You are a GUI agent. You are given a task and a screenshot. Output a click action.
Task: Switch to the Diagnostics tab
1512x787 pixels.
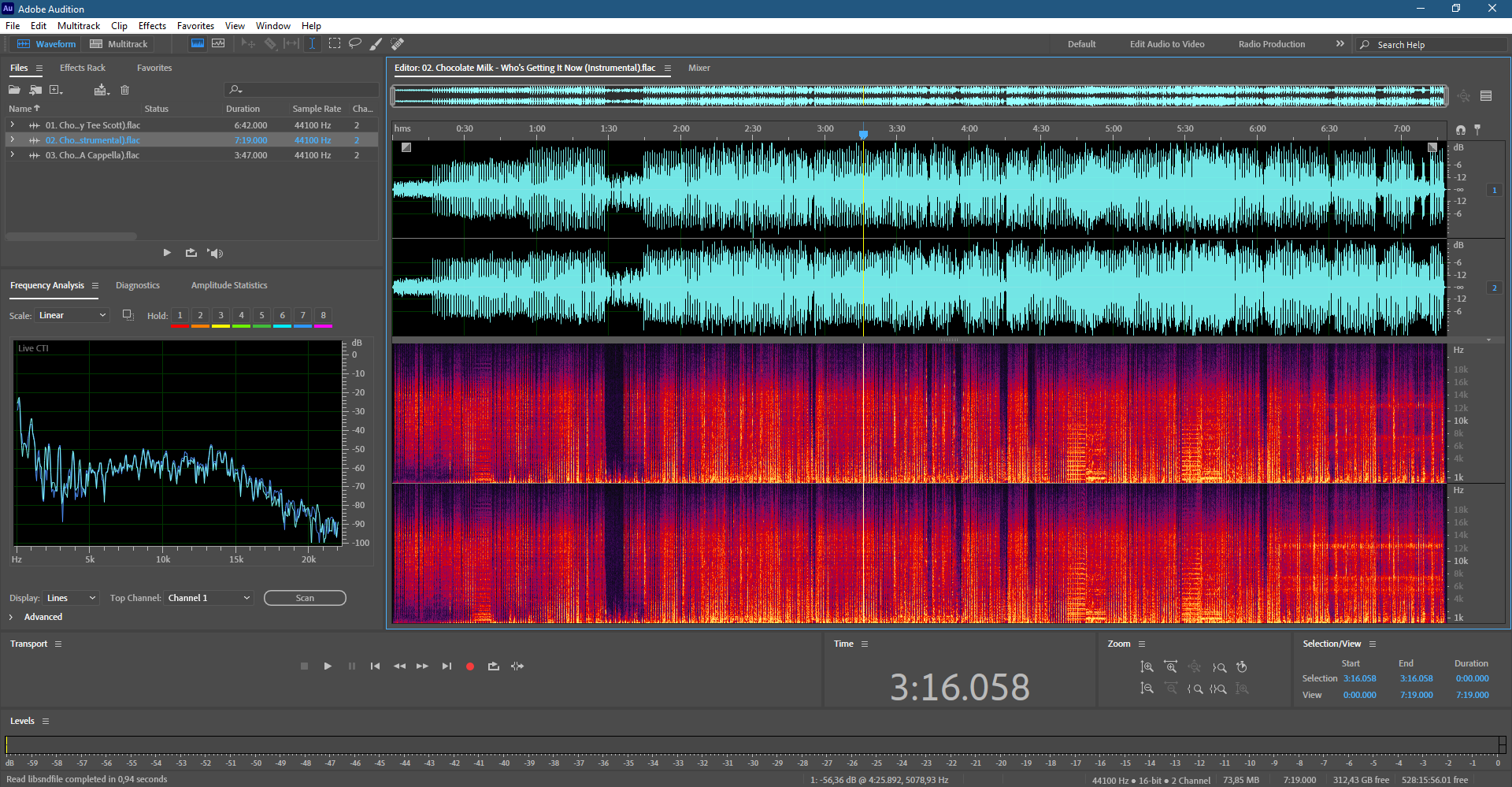[x=138, y=285]
